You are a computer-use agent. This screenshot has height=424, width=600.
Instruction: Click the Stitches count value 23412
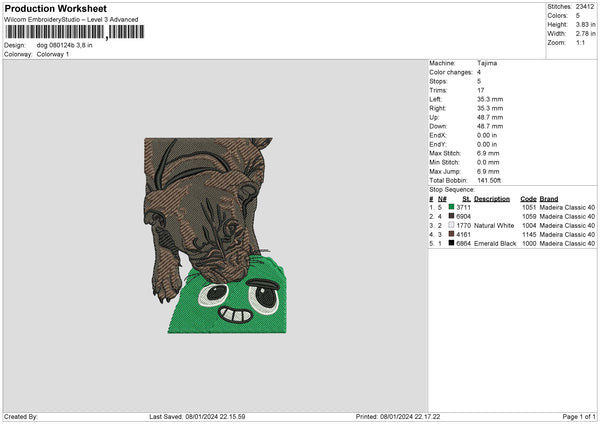(x=586, y=7)
